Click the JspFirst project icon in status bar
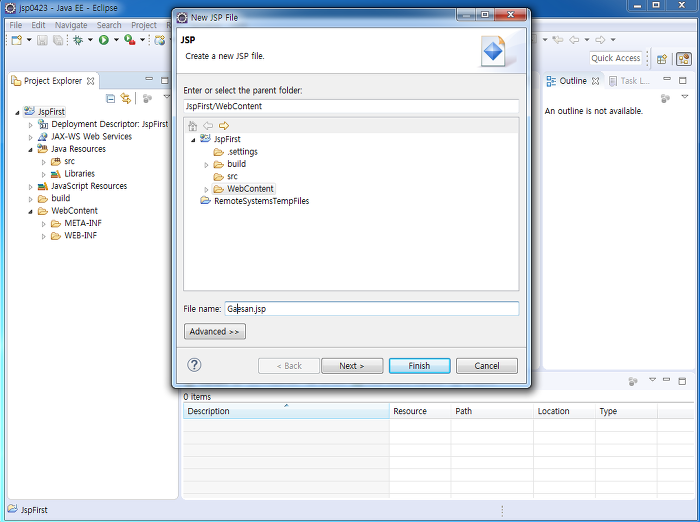Viewport: 700px width, 522px height. click(x=12, y=509)
